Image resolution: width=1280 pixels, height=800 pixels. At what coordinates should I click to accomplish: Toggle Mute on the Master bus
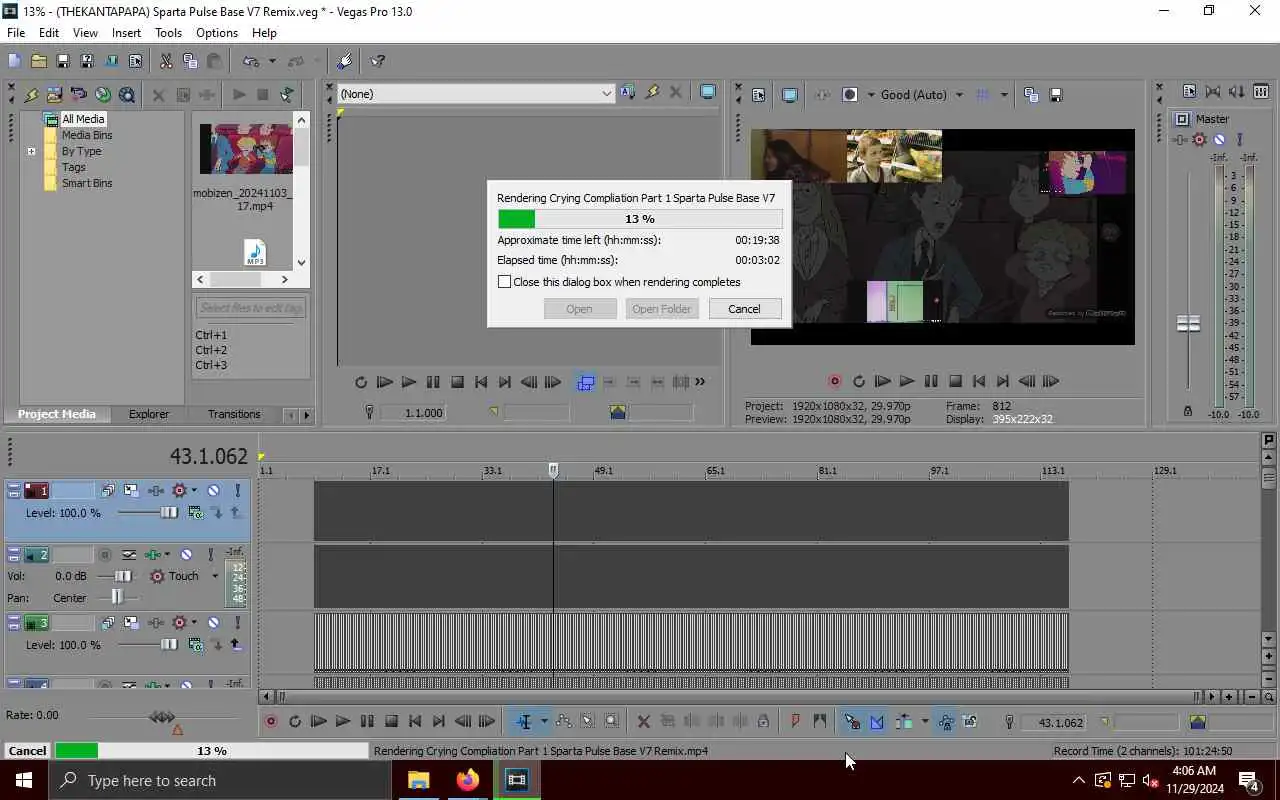1219,140
